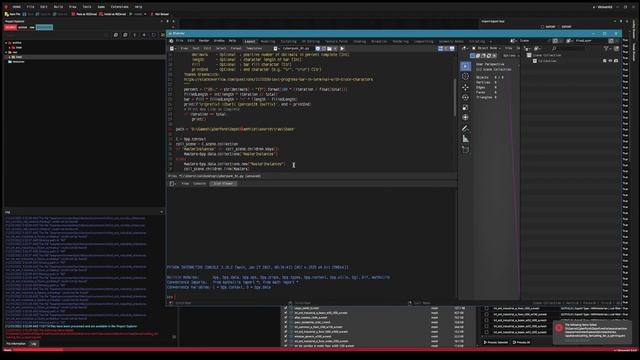The width and height of the screenshot is (640, 360).
Task: Open the Python console editor type dropdown
Action: [173, 184]
